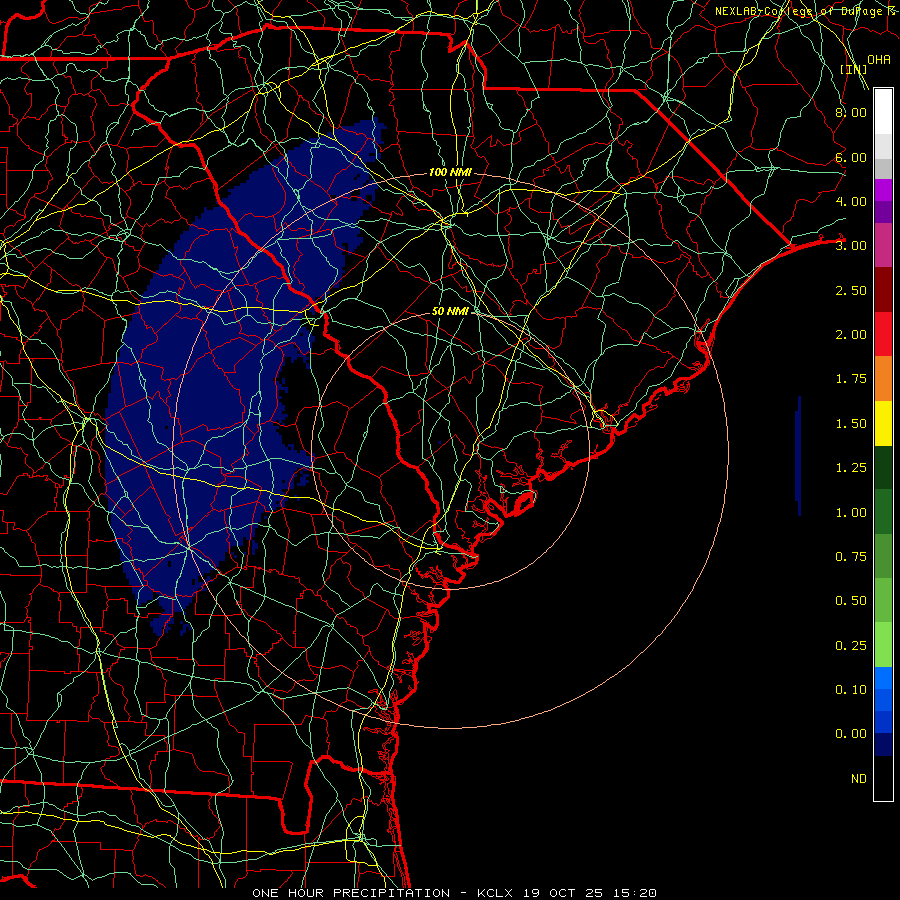Click the 3.00 legend value
The height and width of the screenshot is (900, 900).
851,246
